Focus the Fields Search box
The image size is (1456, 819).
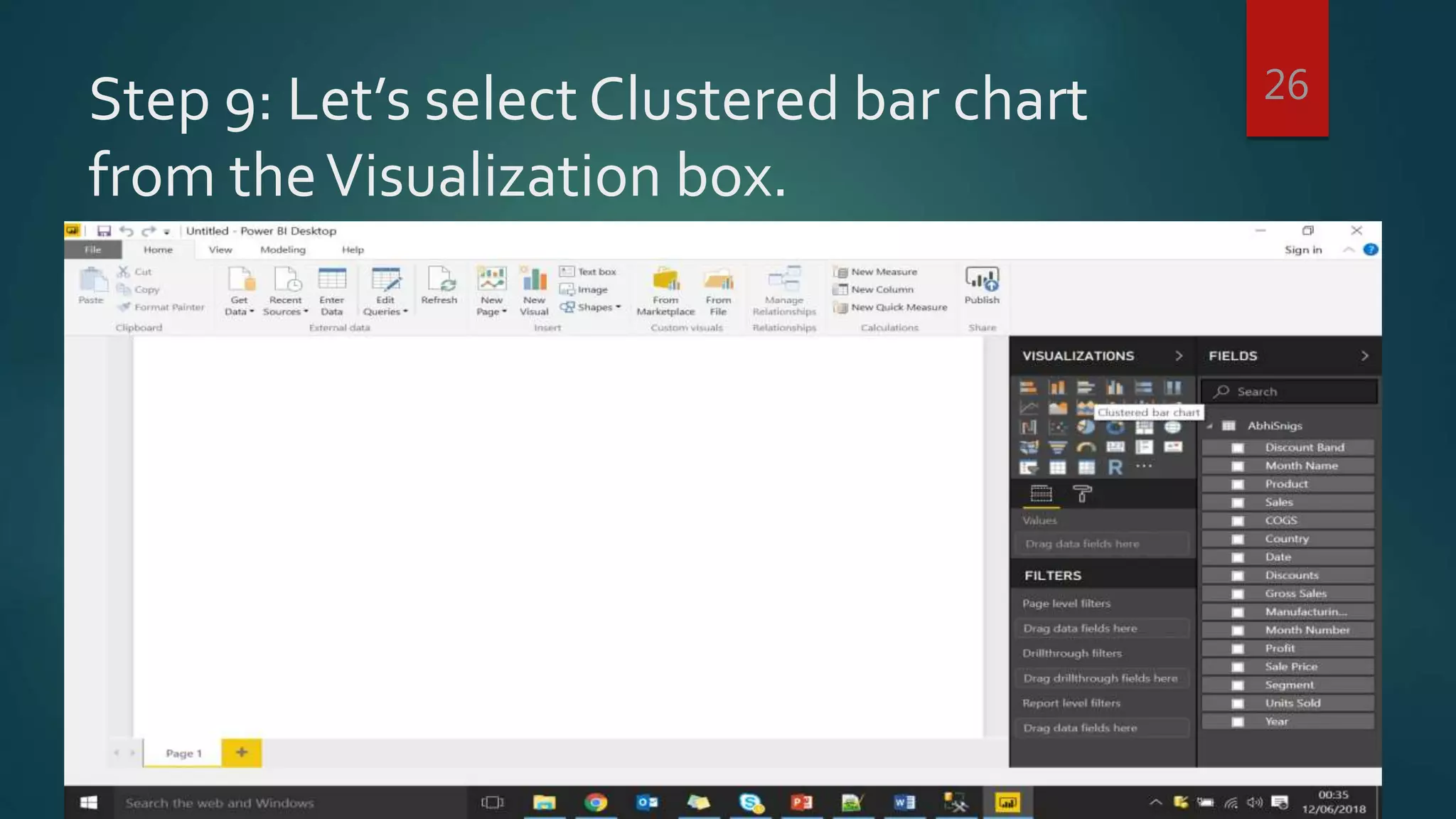(x=1289, y=392)
